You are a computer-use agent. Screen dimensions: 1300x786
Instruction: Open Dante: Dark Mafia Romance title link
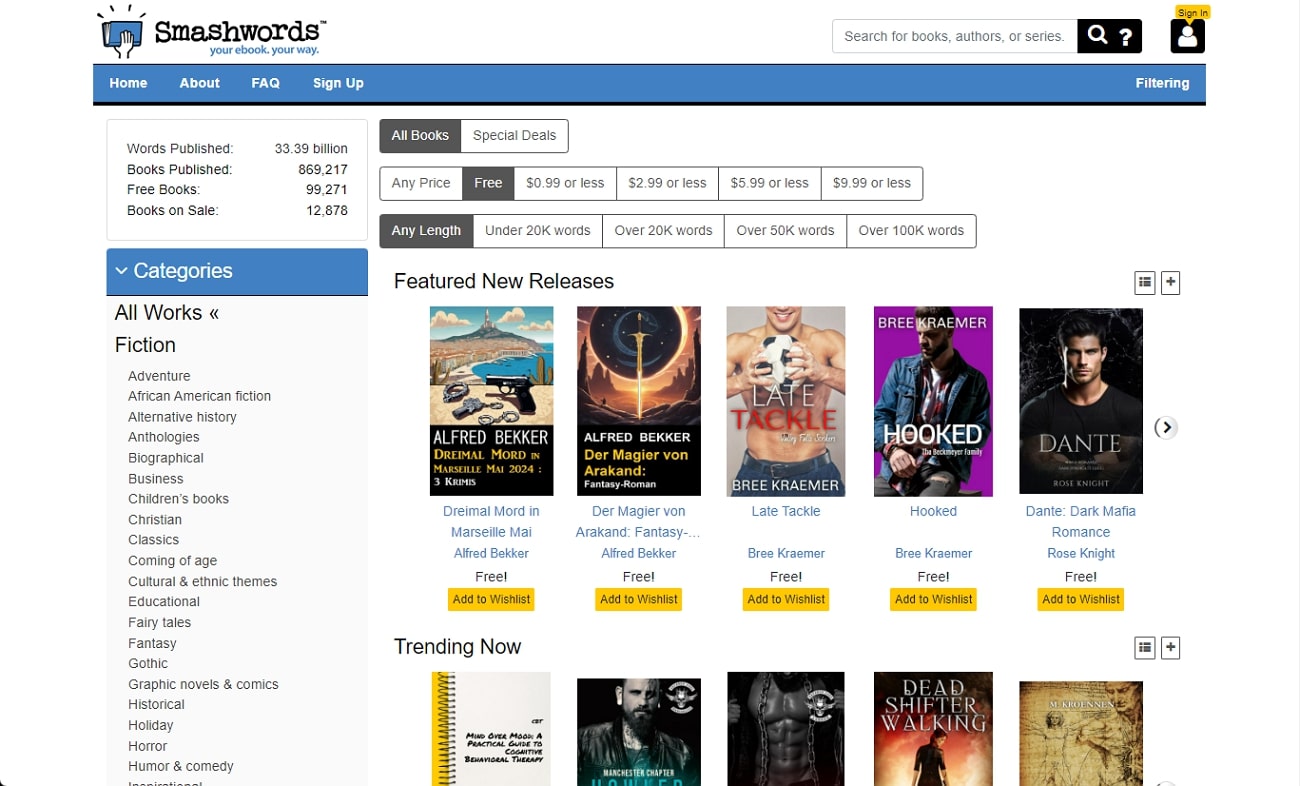[x=1081, y=522]
